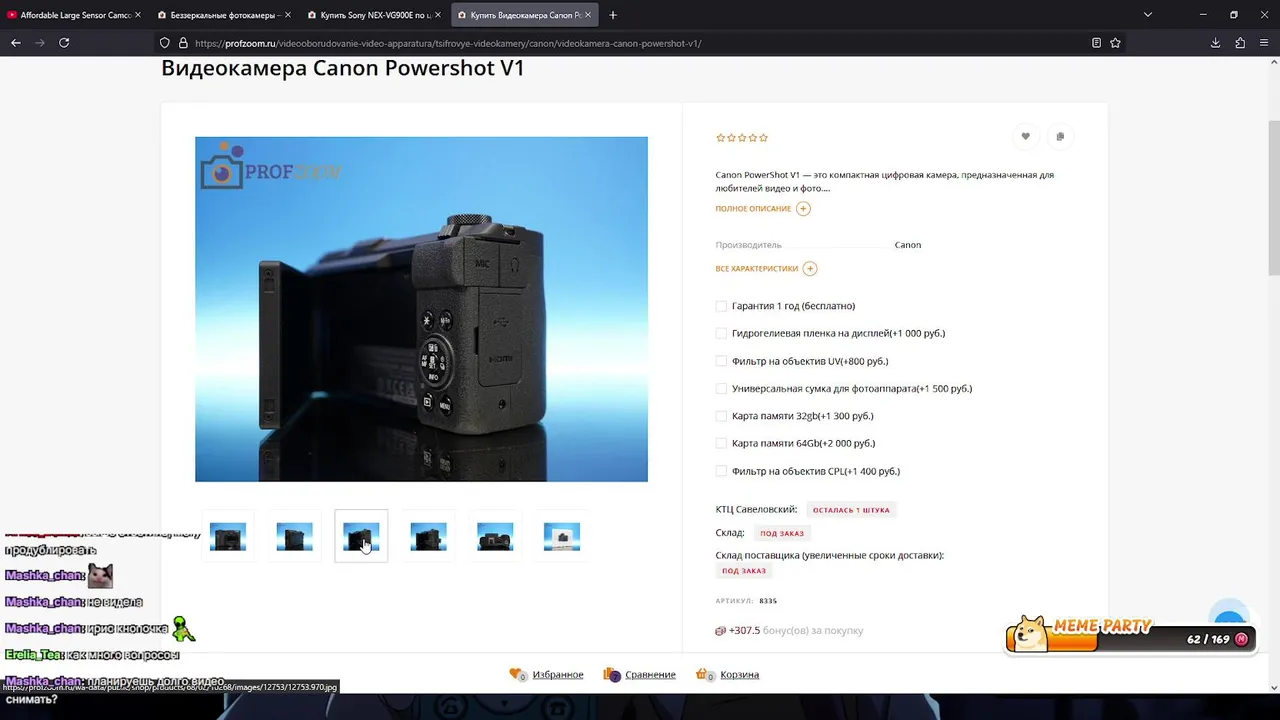Enable Фильтр на объектив UV option

721,361
